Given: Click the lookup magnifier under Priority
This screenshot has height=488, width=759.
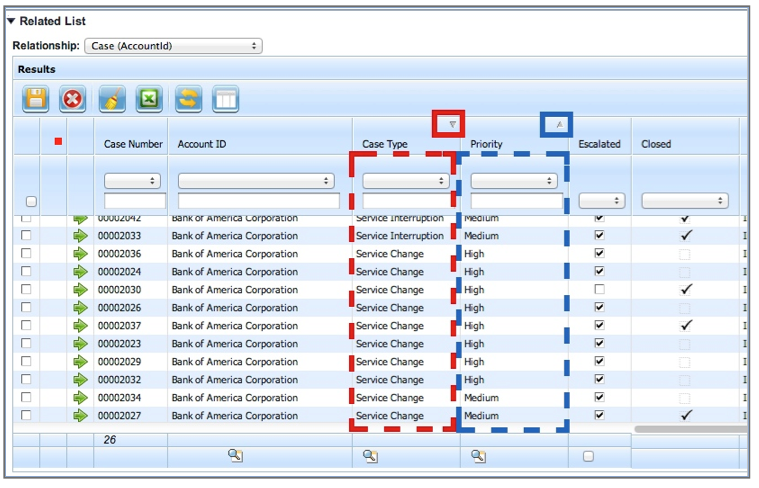Looking at the screenshot, I should [x=478, y=456].
